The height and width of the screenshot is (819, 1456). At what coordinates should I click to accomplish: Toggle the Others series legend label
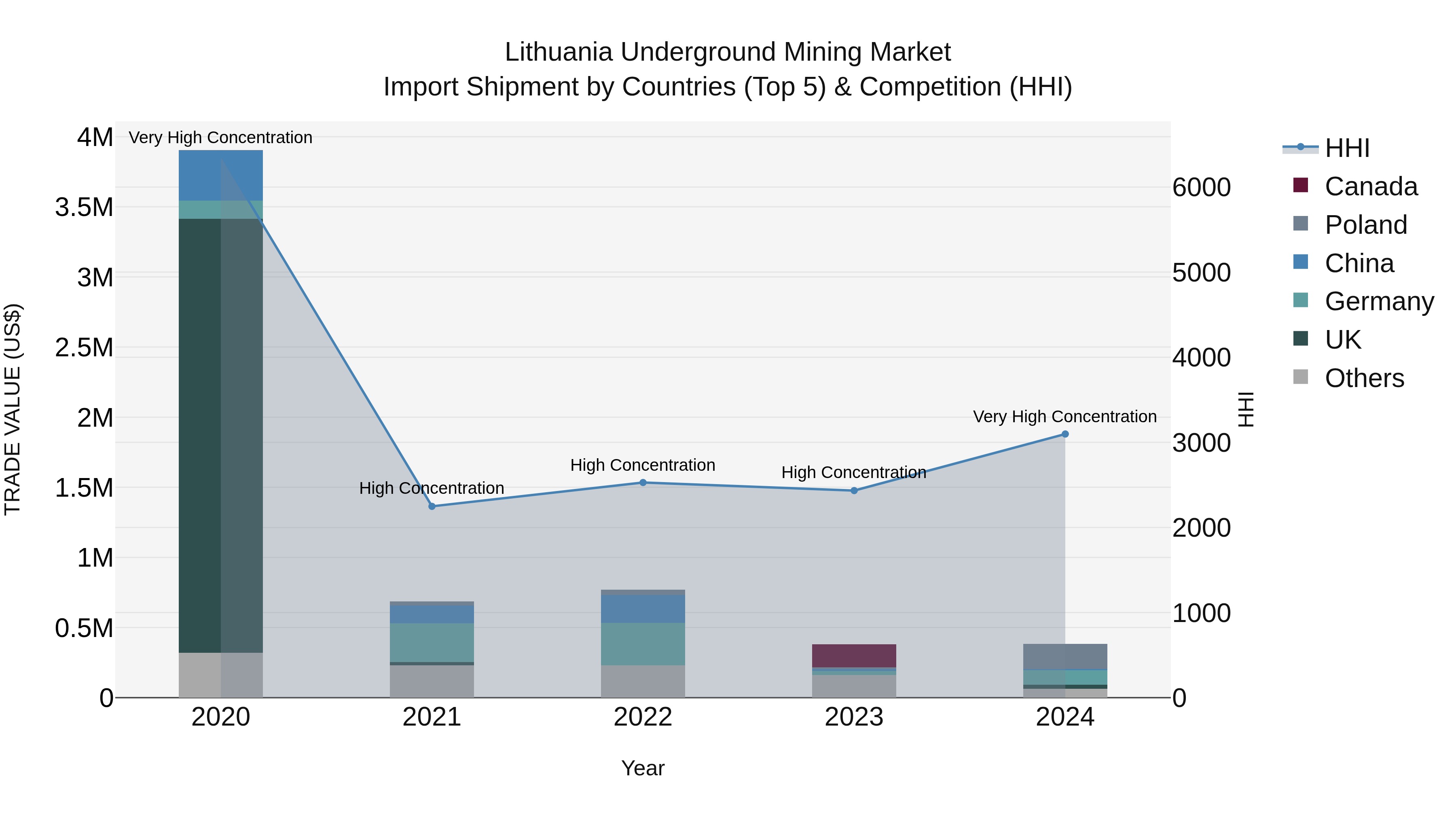coord(1365,378)
